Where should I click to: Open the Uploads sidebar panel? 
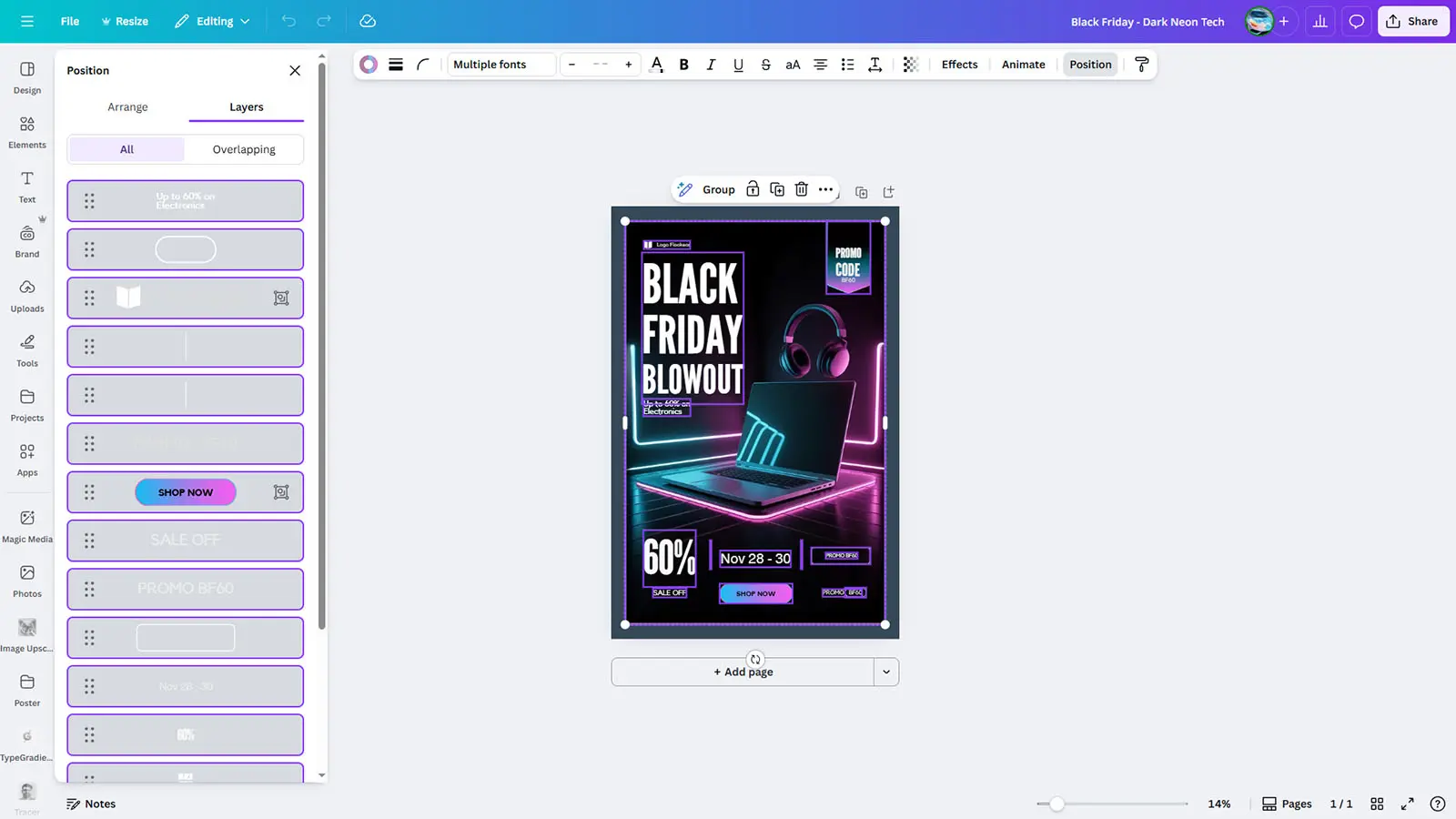(27, 296)
